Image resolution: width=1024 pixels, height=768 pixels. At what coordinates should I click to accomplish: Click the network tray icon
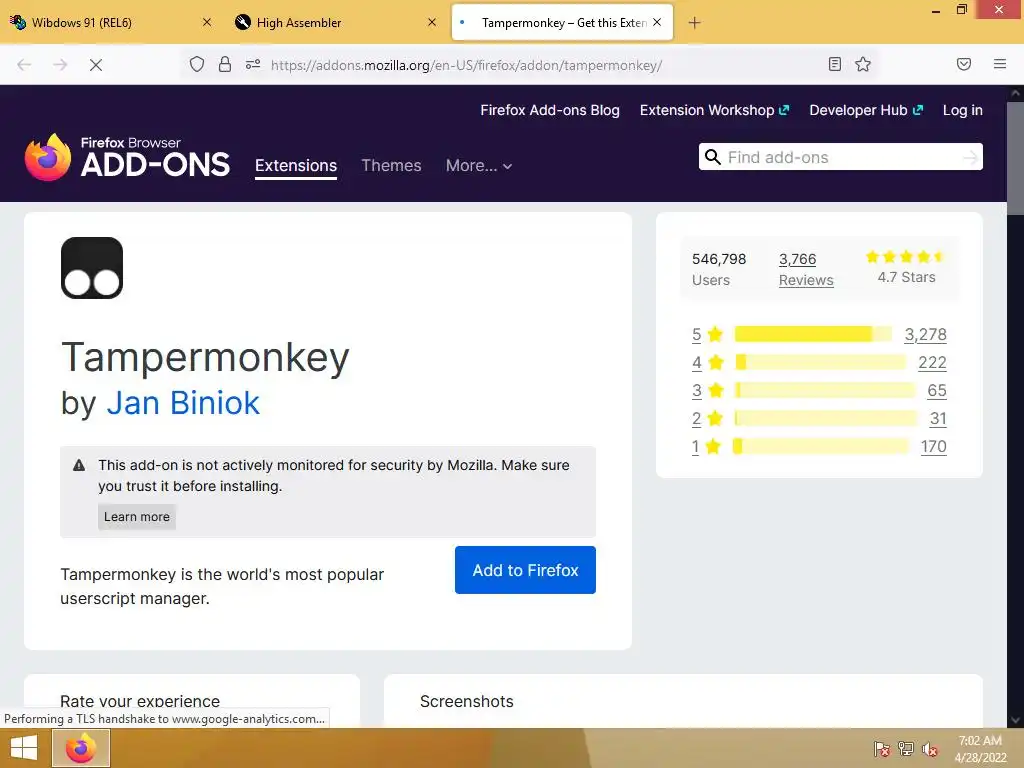click(x=906, y=749)
